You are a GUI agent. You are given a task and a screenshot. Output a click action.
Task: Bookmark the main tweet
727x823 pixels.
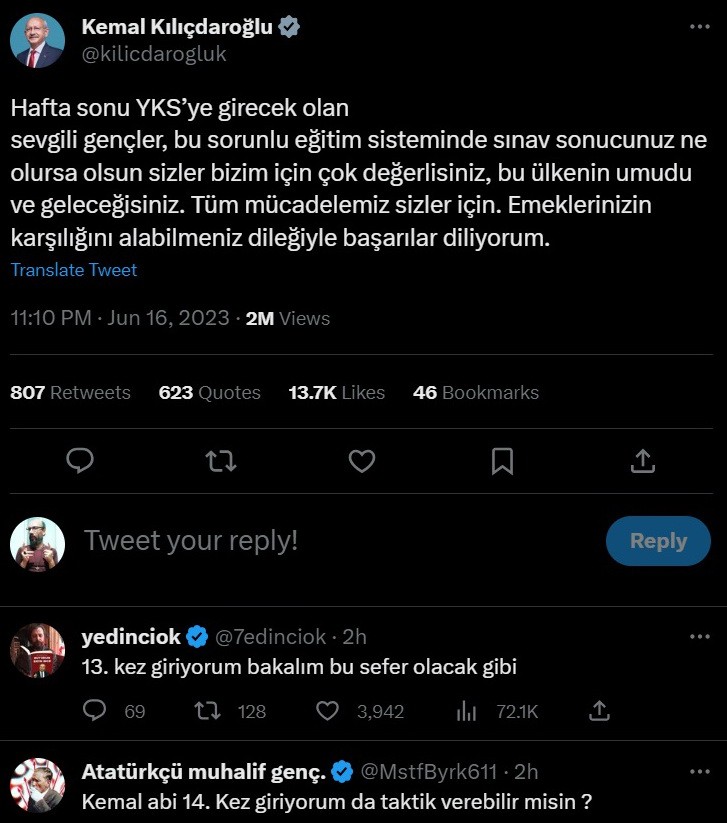(x=503, y=460)
